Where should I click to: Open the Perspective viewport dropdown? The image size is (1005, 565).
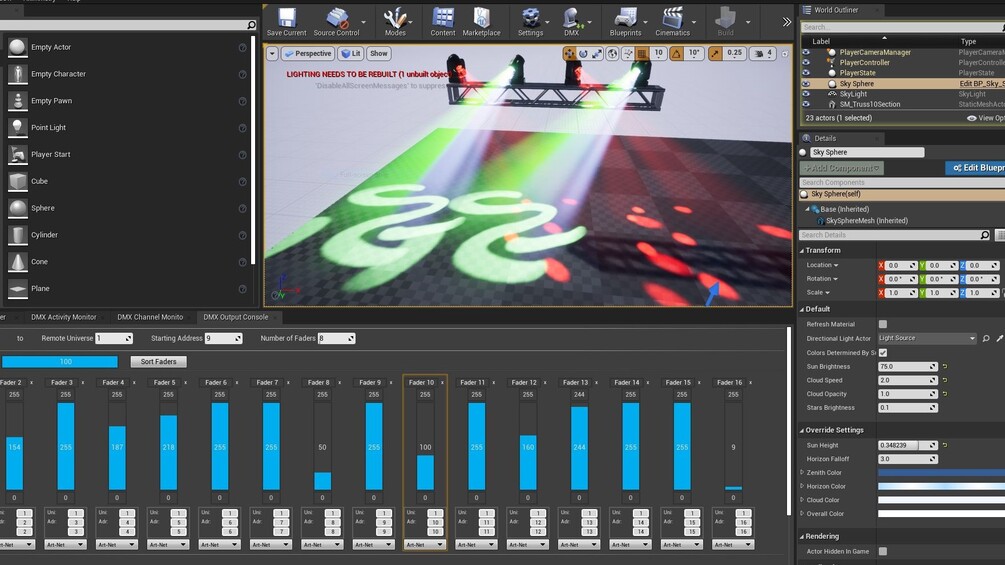point(308,54)
